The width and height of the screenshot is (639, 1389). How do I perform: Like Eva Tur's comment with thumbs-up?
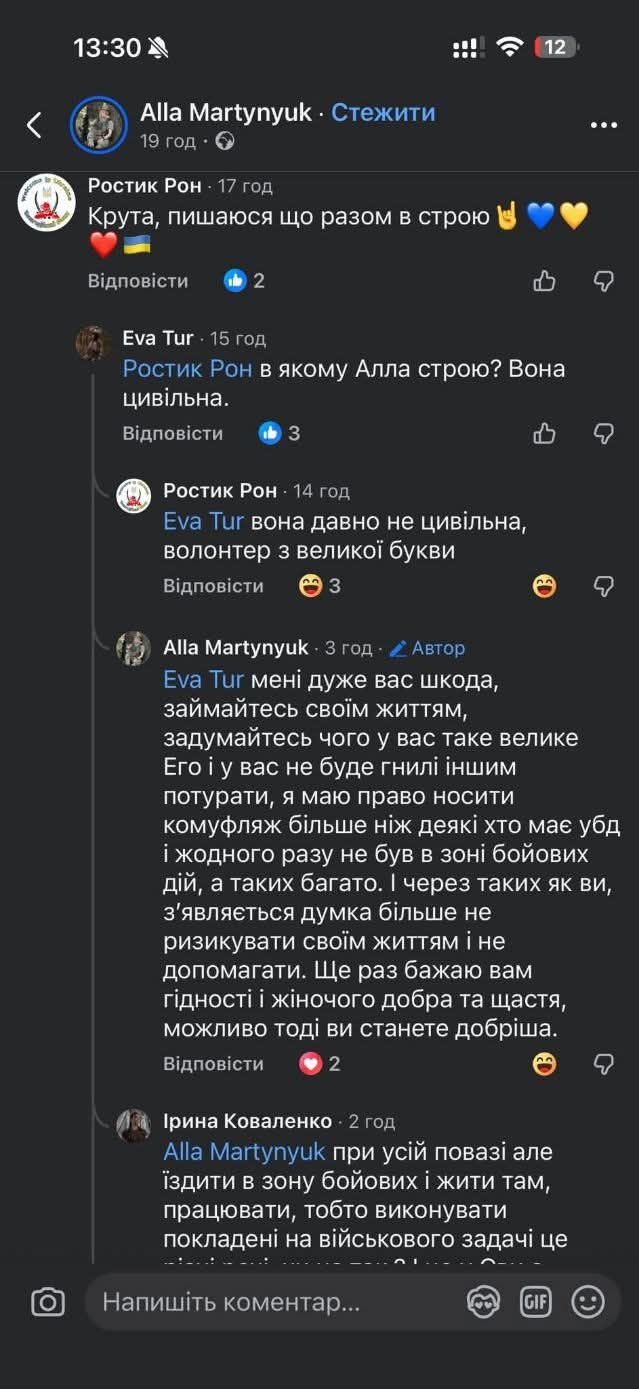(x=544, y=433)
